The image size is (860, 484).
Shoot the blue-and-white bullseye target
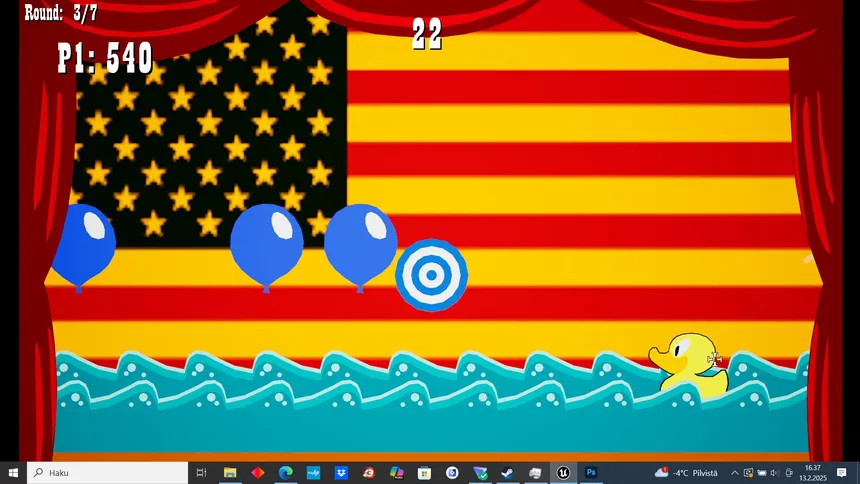click(x=431, y=275)
